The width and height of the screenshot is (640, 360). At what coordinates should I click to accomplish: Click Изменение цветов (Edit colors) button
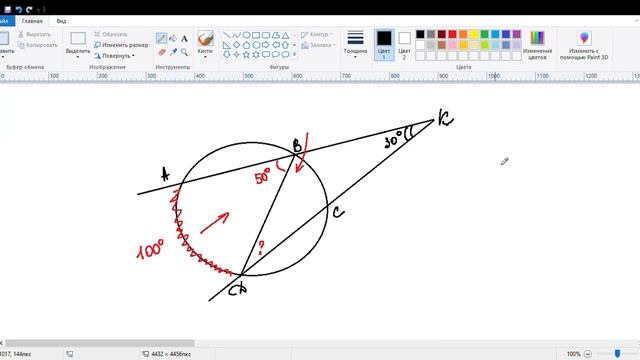(x=537, y=45)
